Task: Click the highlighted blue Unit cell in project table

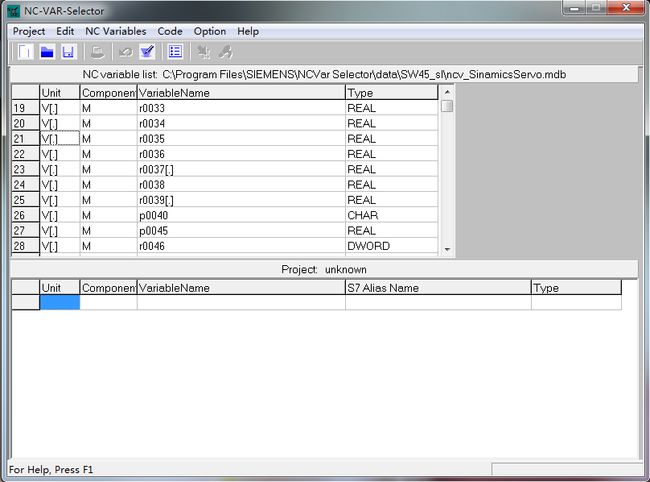Action: pyautogui.click(x=59, y=303)
